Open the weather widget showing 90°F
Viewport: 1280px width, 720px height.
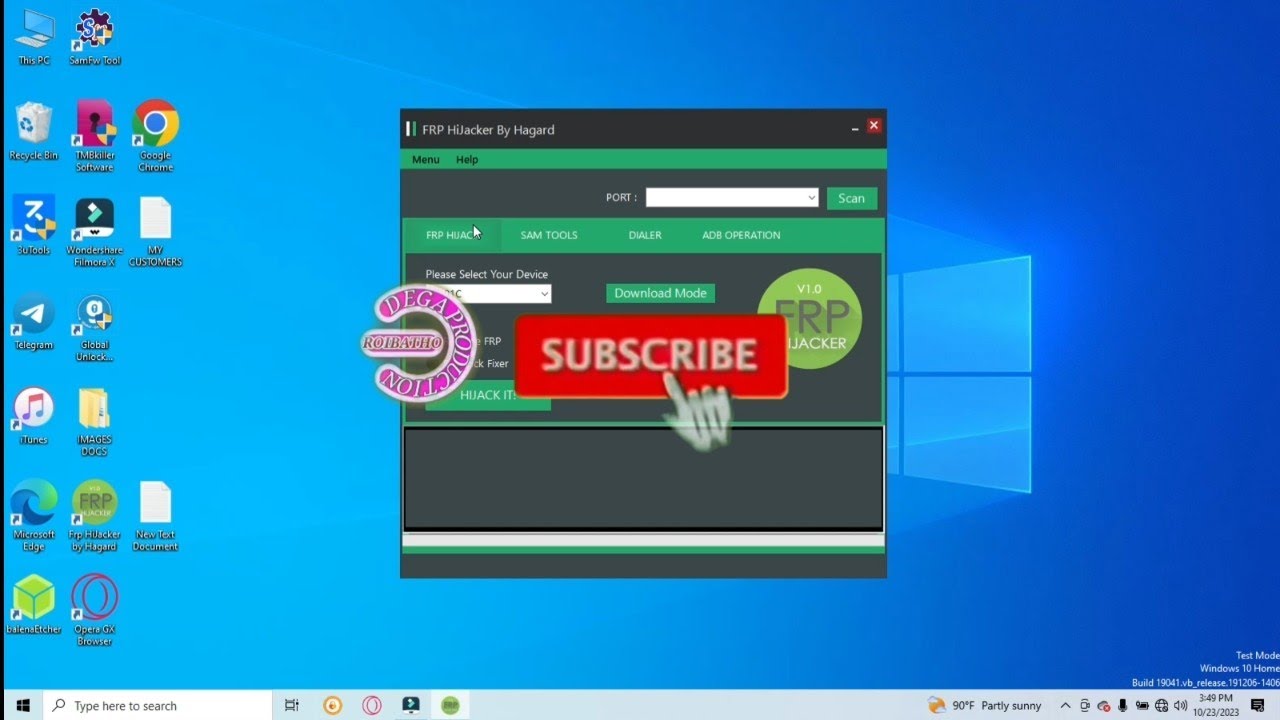(985, 705)
